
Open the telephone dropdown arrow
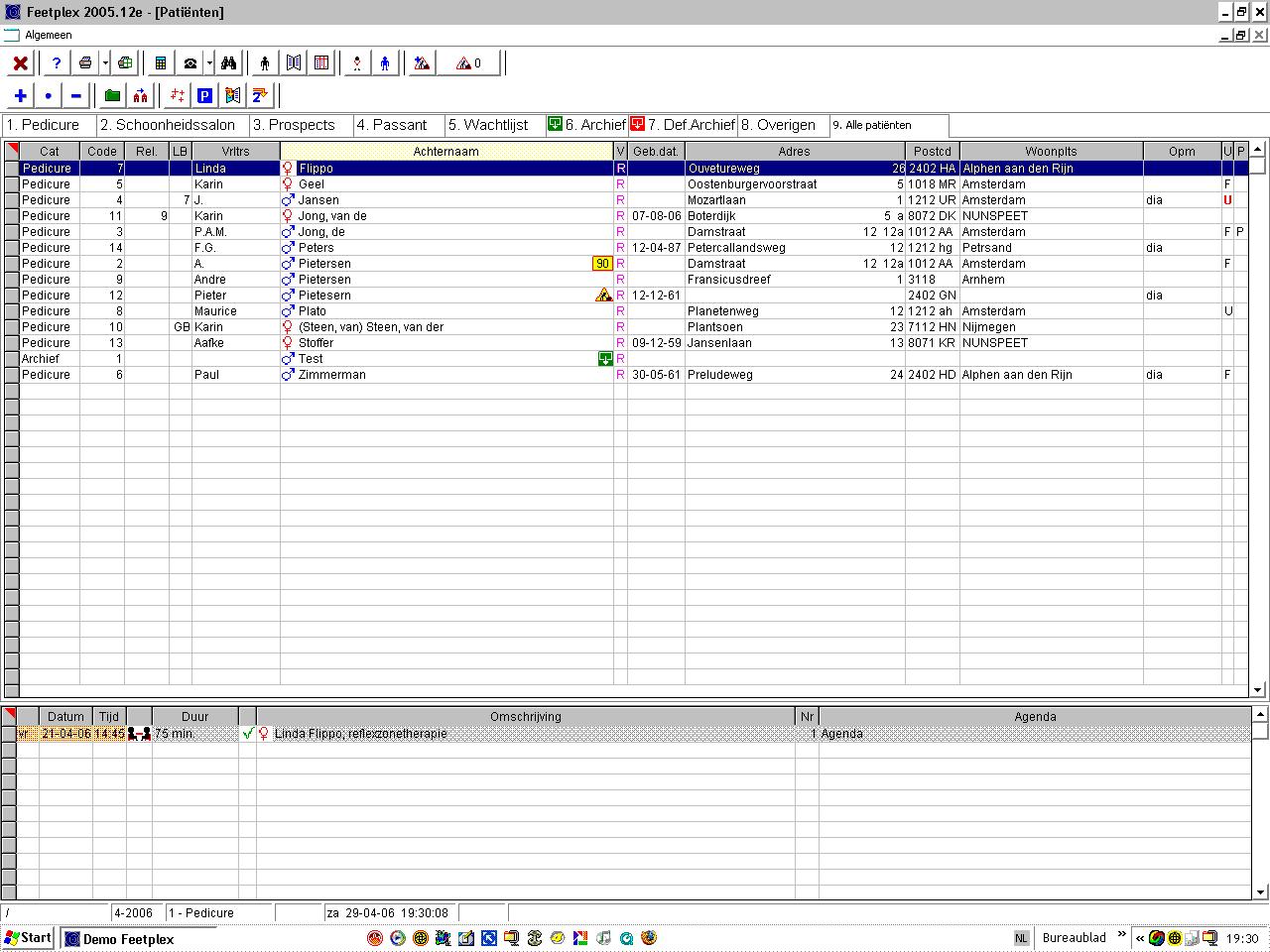pyautogui.click(x=209, y=63)
